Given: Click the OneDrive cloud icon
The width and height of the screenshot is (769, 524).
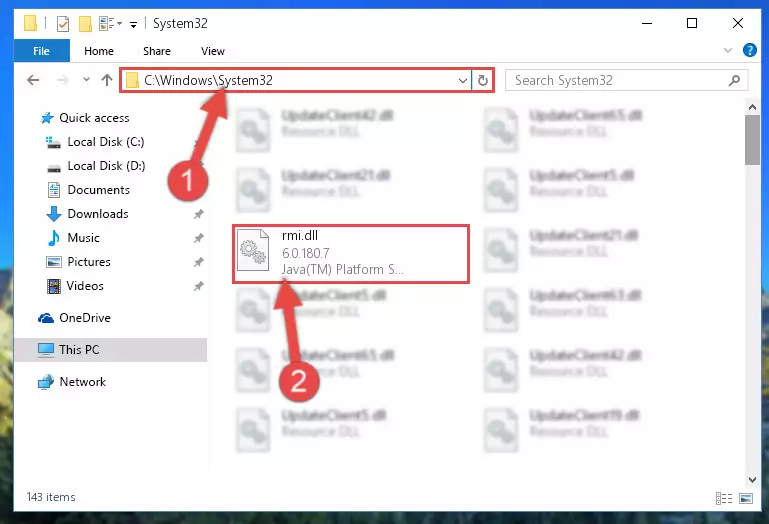Looking at the screenshot, I should click(x=46, y=318).
